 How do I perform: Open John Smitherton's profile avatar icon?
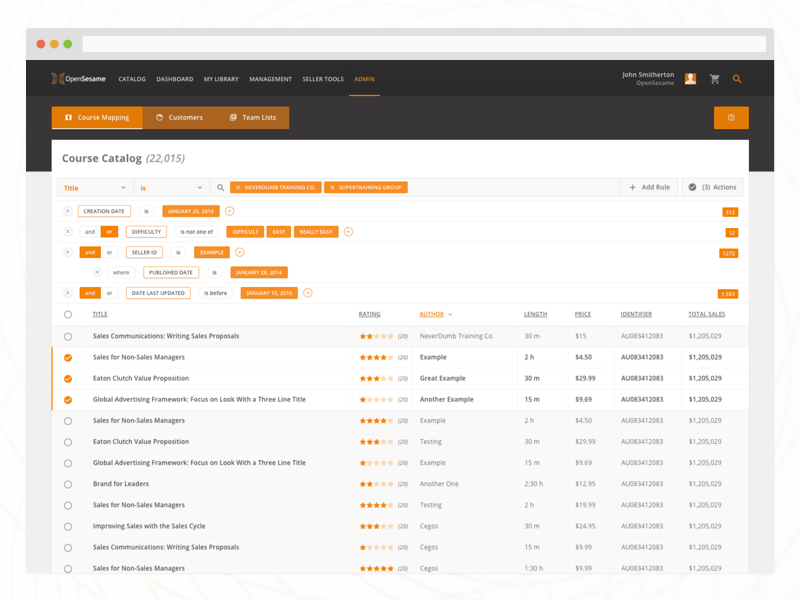tap(690, 78)
